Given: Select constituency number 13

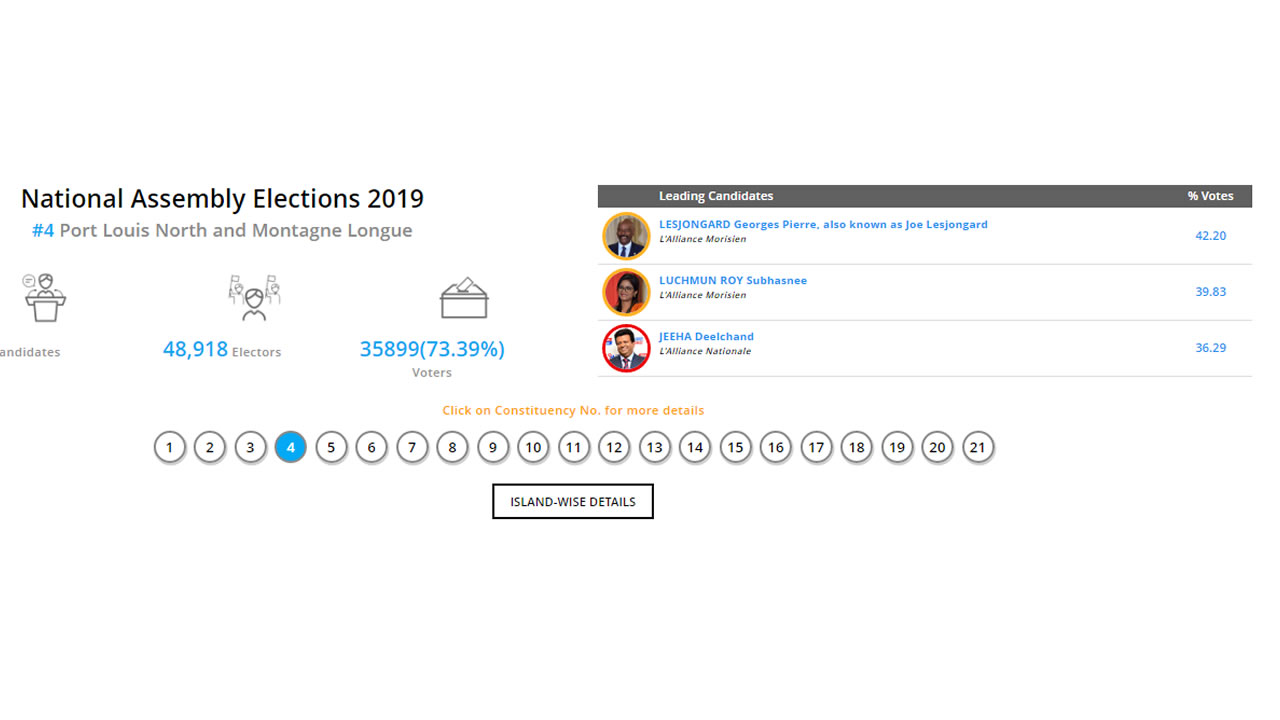Looking at the screenshot, I should pos(654,447).
